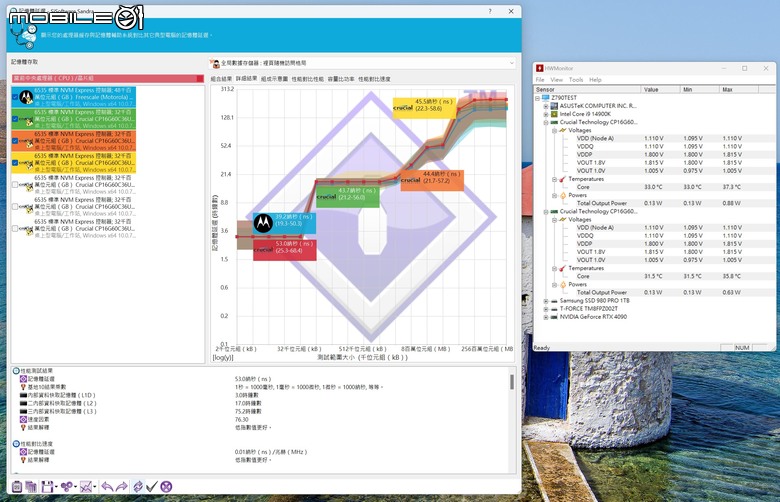780x502 pixels.
Task: Expand the ASUSTeK COMPUTER INC. node
Action: point(546,106)
